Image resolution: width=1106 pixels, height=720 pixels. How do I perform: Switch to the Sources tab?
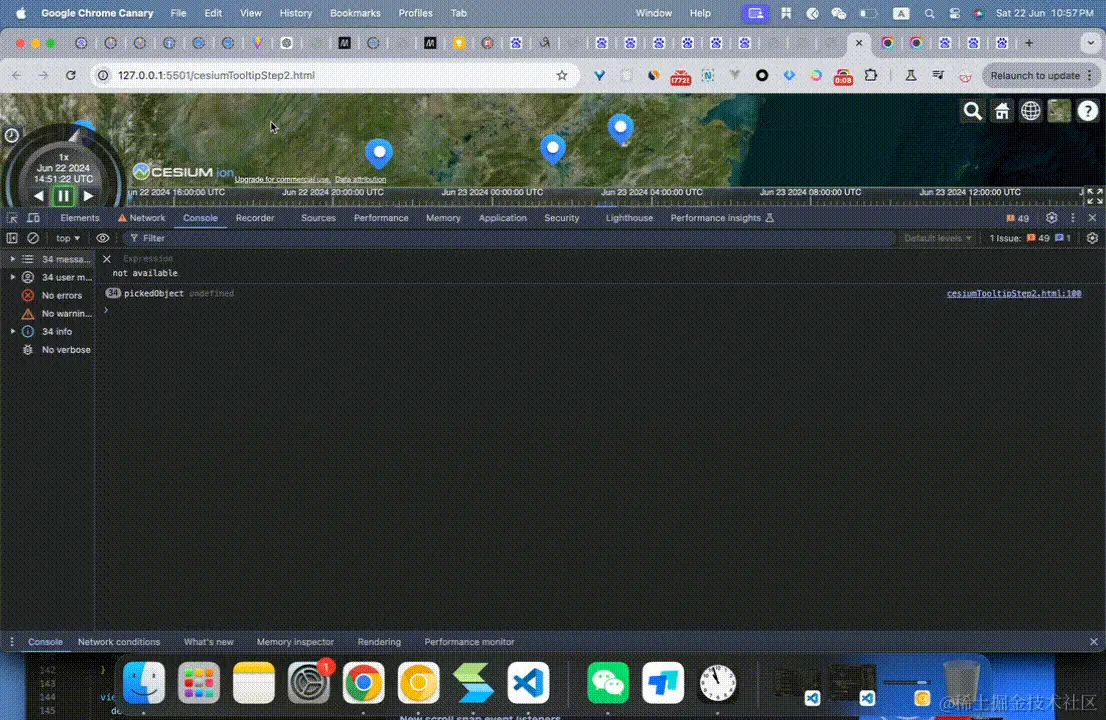(318, 218)
